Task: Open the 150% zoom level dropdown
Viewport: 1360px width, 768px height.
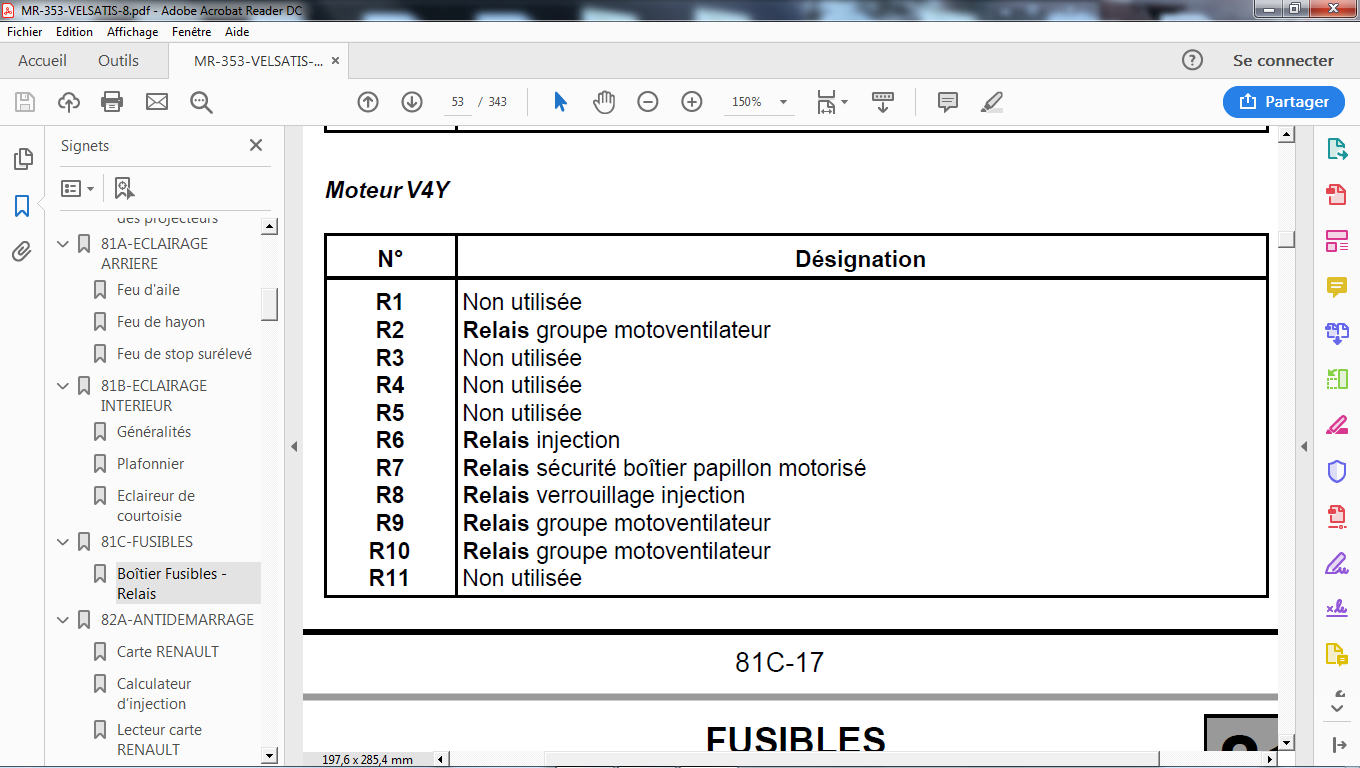Action: point(783,102)
